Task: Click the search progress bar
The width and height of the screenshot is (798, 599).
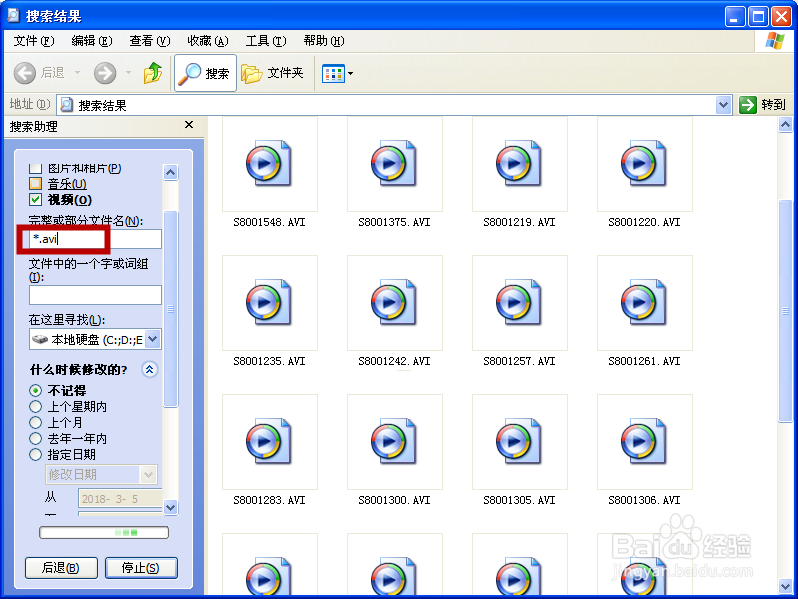Action: [x=104, y=533]
